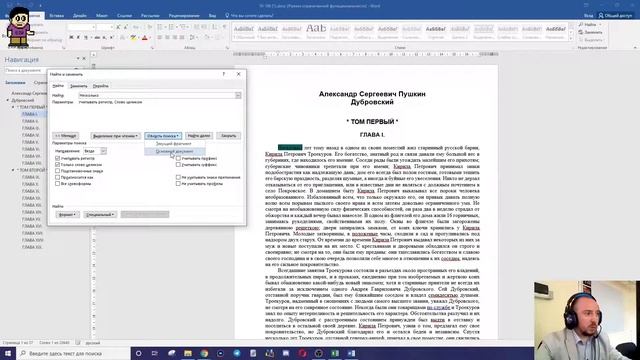The height and width of the screenshot is (360, 640).
Task: Open the 'Специальный' dropdown button
Action: [x=100, y=214]
